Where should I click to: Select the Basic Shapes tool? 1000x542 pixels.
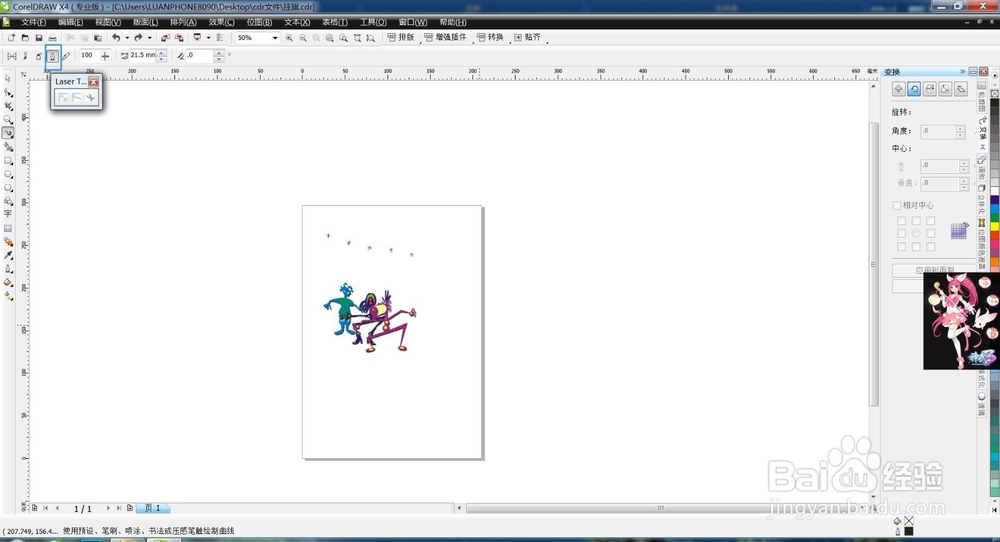pos(8,201)
